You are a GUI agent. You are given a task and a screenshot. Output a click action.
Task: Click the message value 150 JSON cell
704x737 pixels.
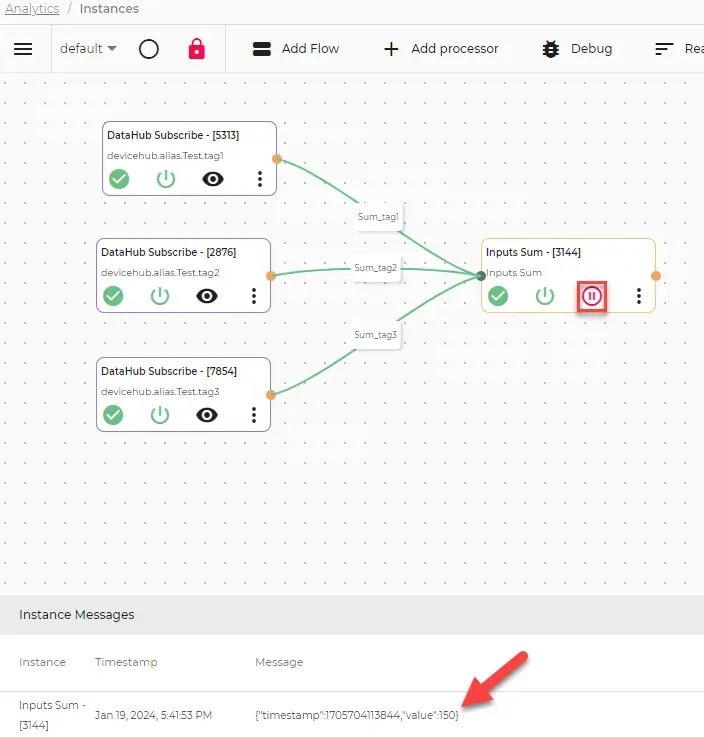pyautogui.click(x=357, y=715)
